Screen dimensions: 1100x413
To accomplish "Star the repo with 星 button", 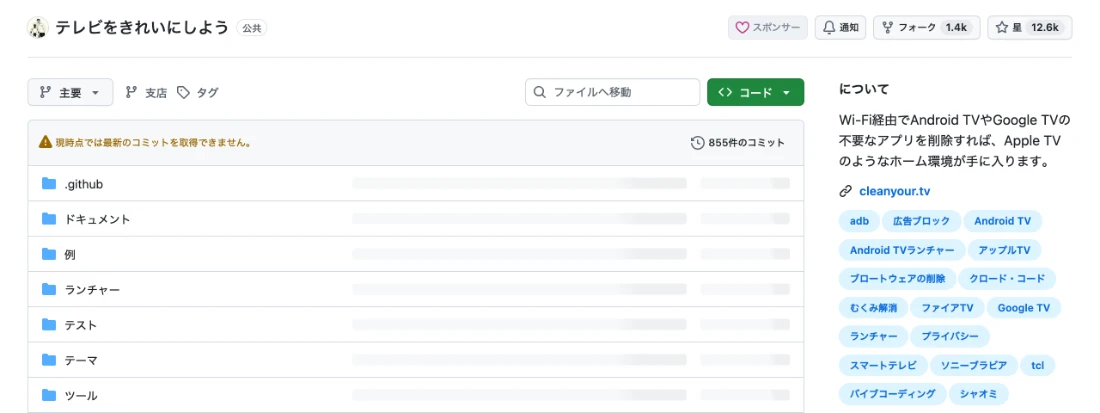I will (x=1030, y=27).
